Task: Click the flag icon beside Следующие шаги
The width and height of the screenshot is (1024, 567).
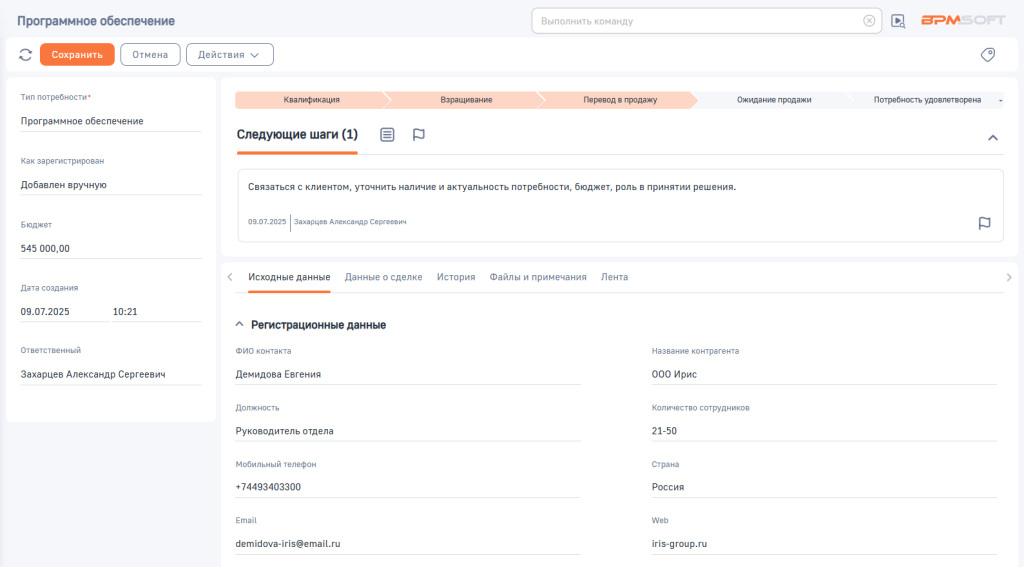Action: click(419, 135)
